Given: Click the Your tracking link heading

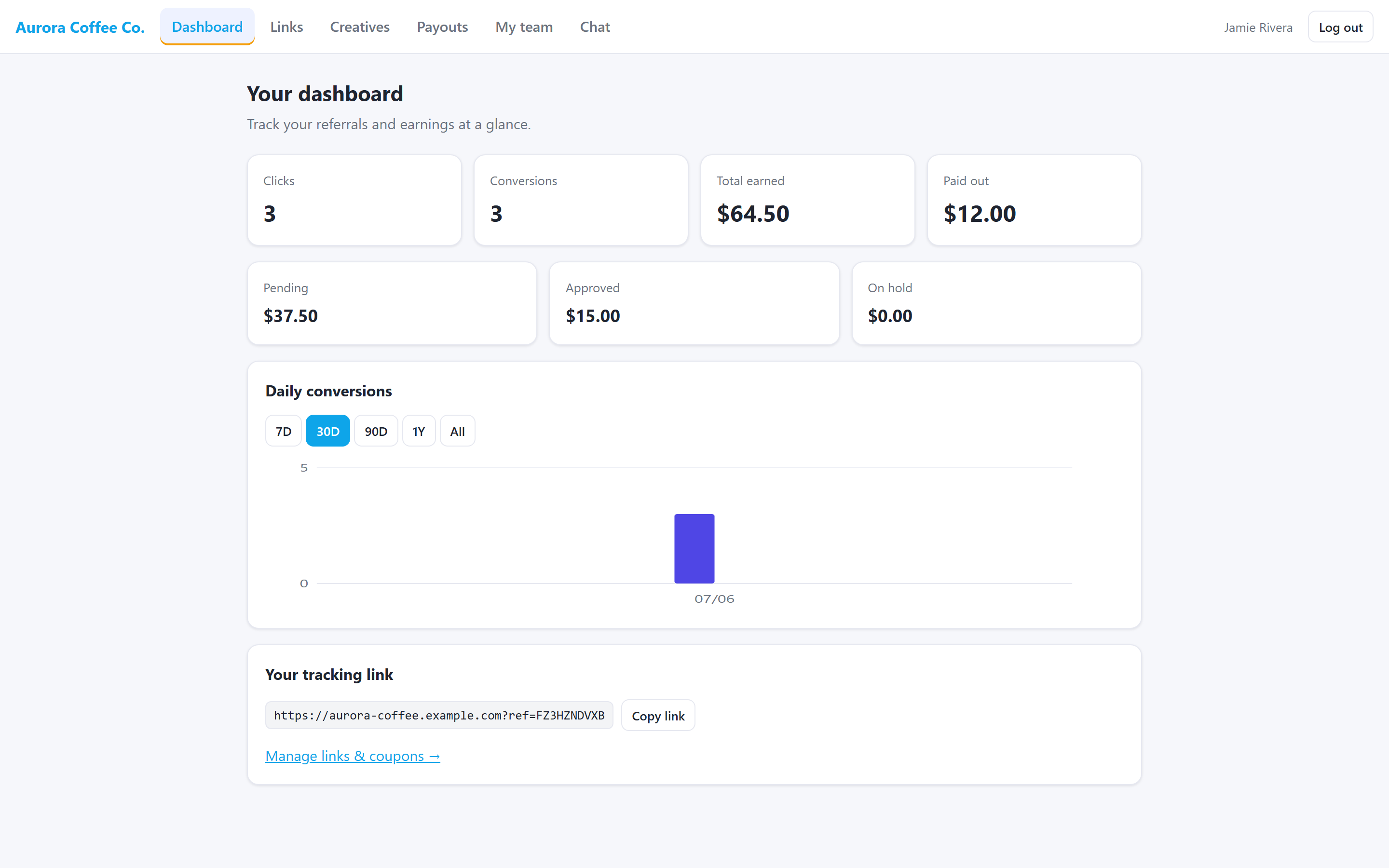Looking at the screenshot, I should click(329, 675).
